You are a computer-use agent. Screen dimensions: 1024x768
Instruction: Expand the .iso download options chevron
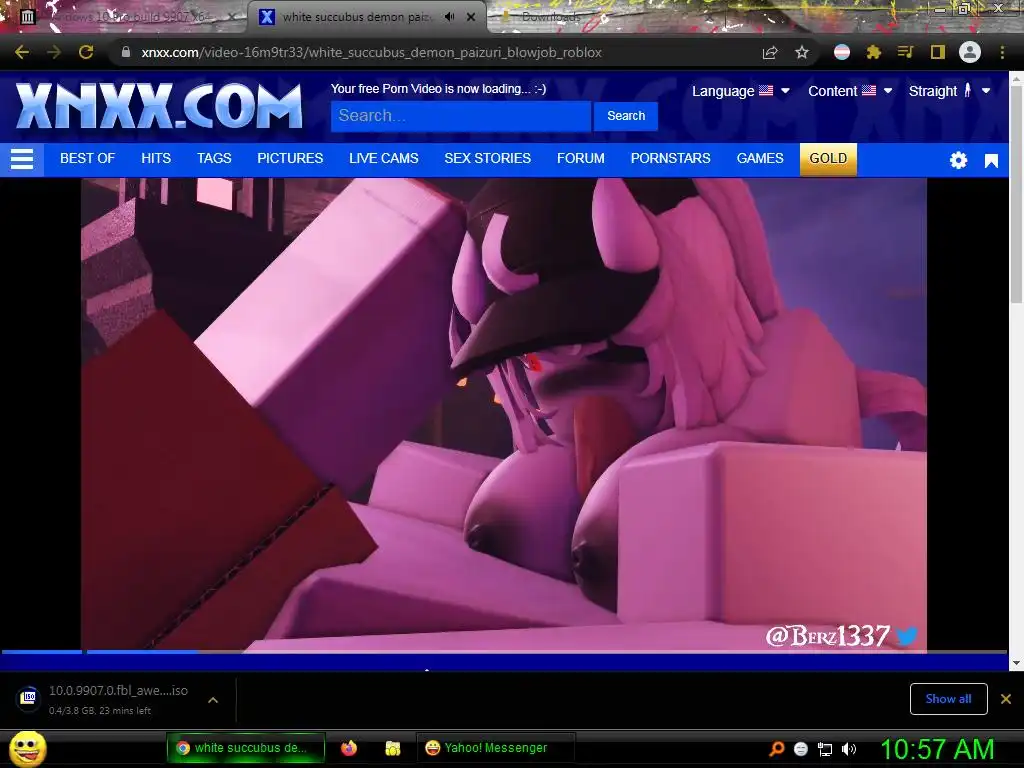tap(213, 699)
